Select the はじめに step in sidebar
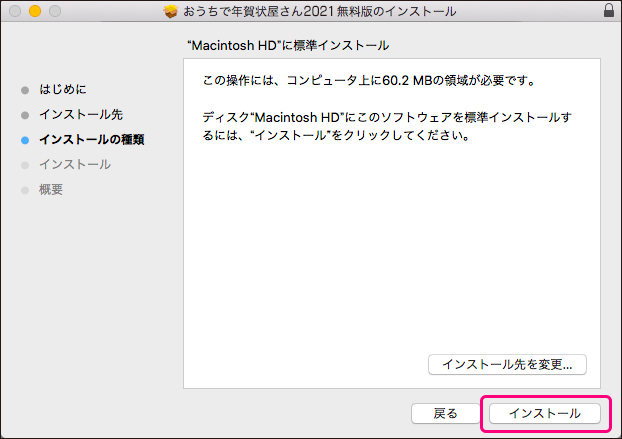Image resolution: width=622 pixels, height=439 pixels. pos(63,89)
